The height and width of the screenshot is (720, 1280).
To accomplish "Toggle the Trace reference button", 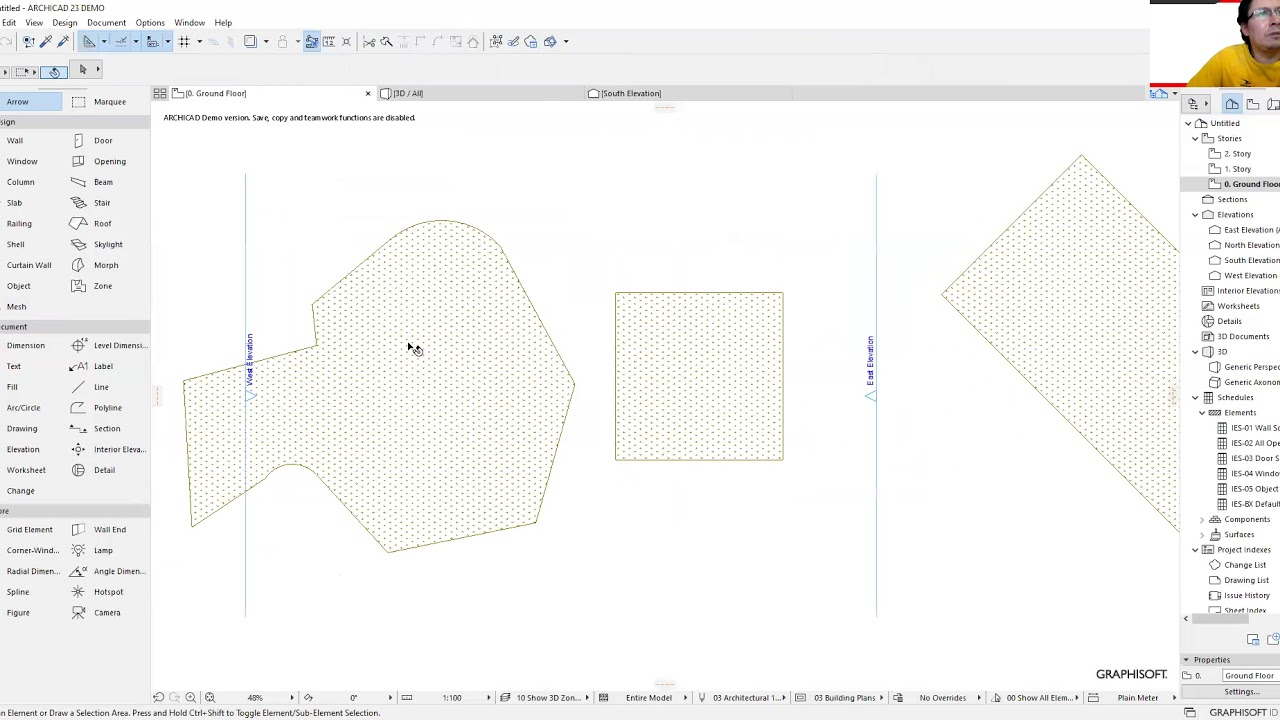I will click(250, 41).
